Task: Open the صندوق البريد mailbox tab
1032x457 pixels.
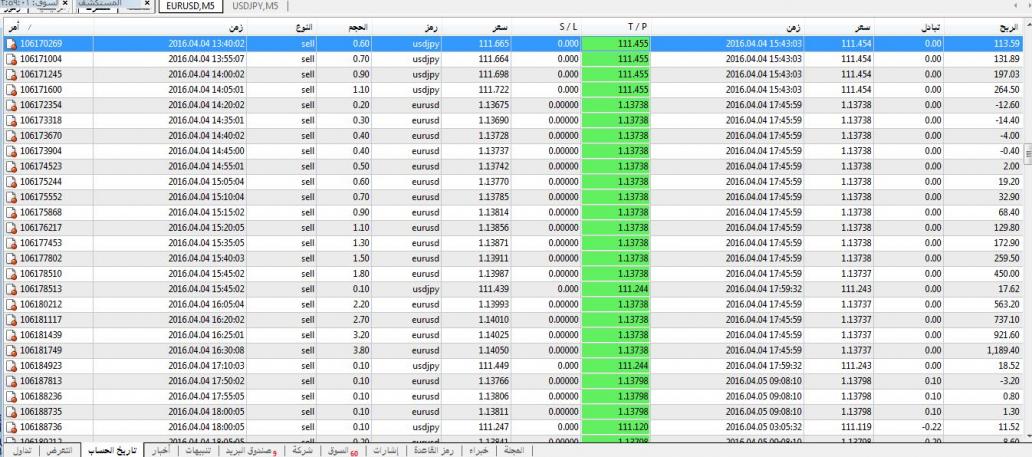Action: (x=251, y=451)
